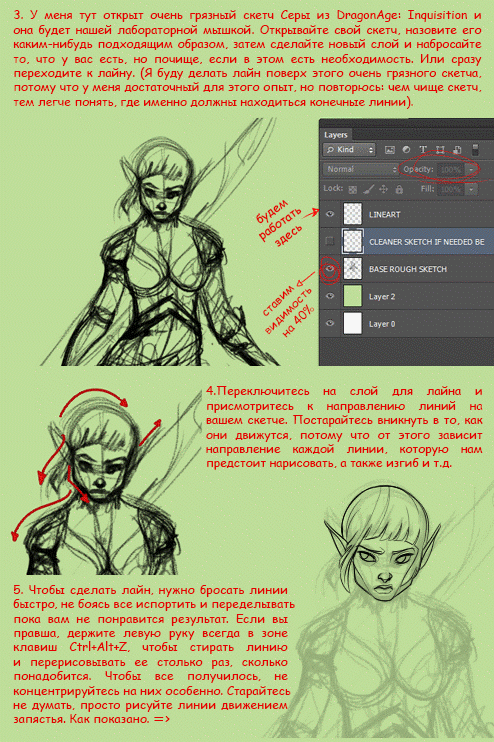Viewport: 494px width, 742px height.
Task: Lock image pixels brush icon
Action: (x=368, y=189)
